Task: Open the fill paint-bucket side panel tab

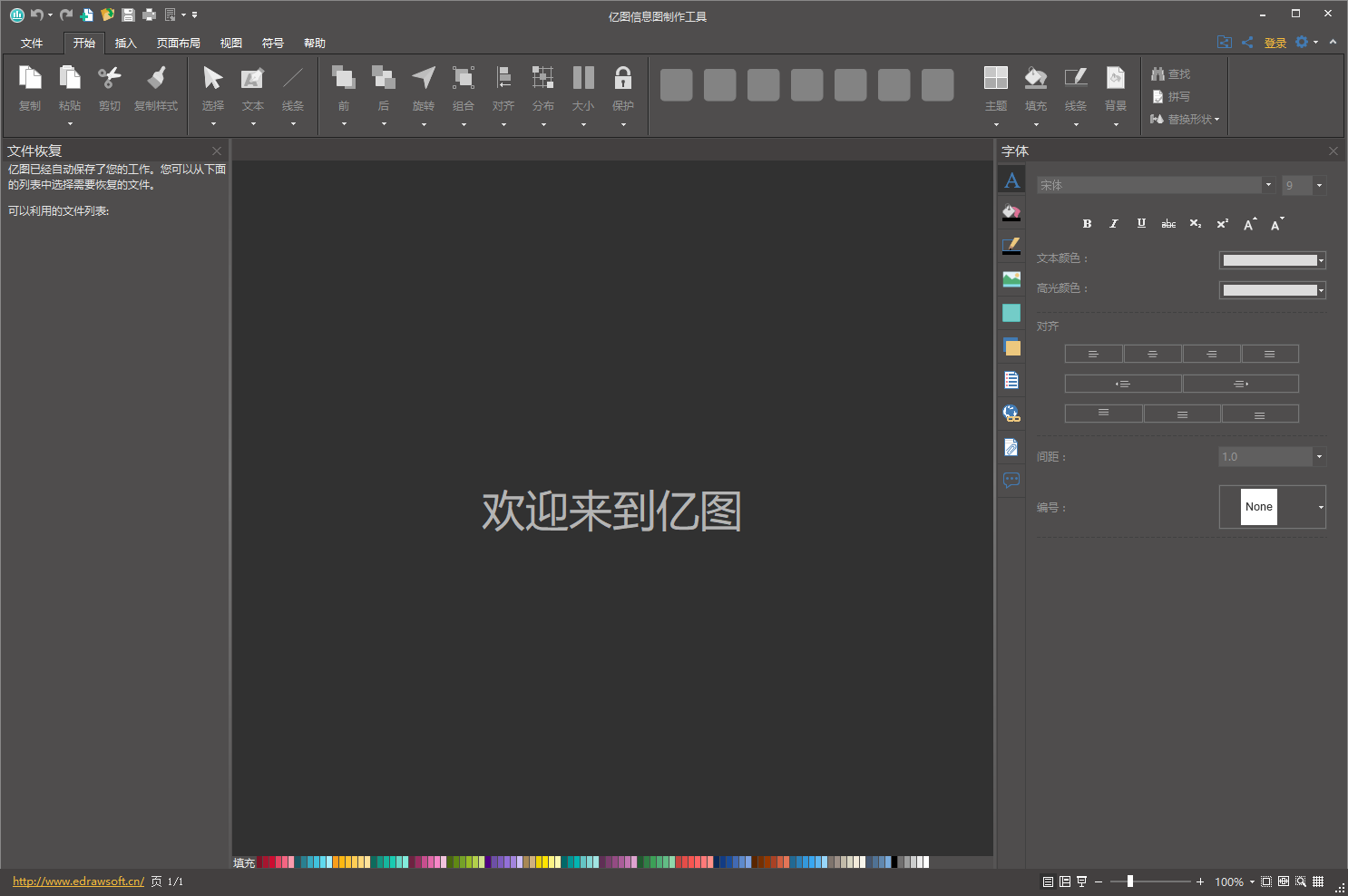Action: (1011, 212)
